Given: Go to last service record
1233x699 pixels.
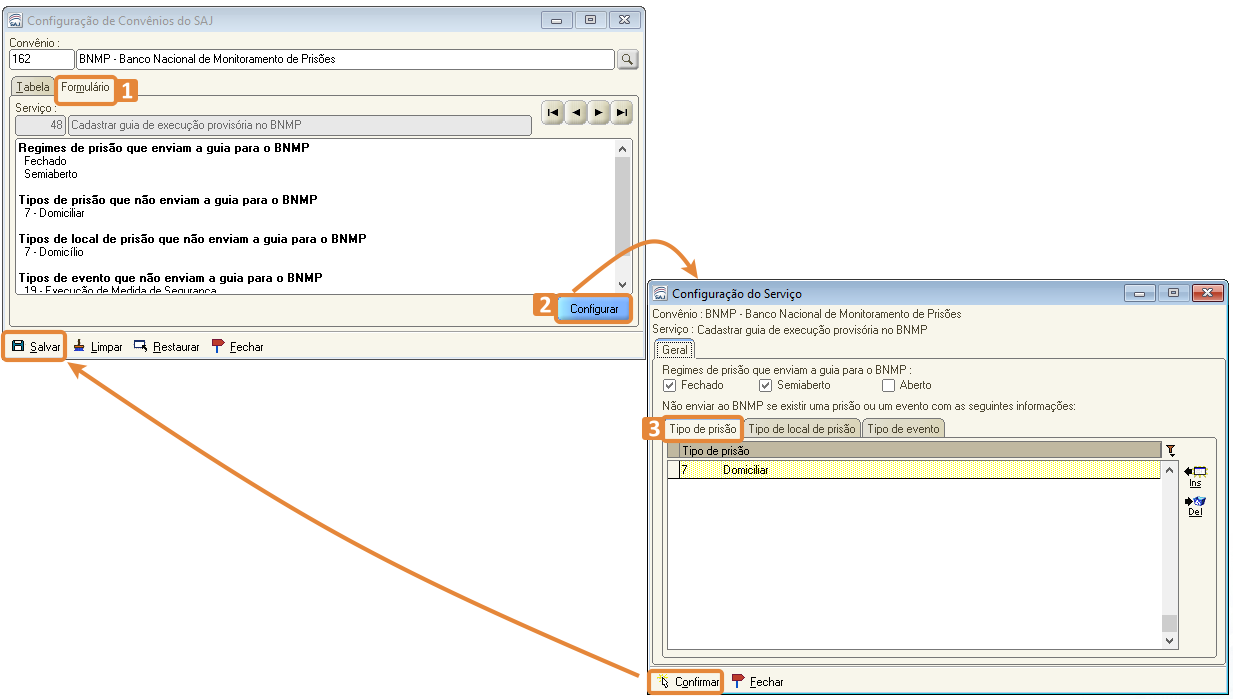Looking at the screenshot, I should coord(621,113).
